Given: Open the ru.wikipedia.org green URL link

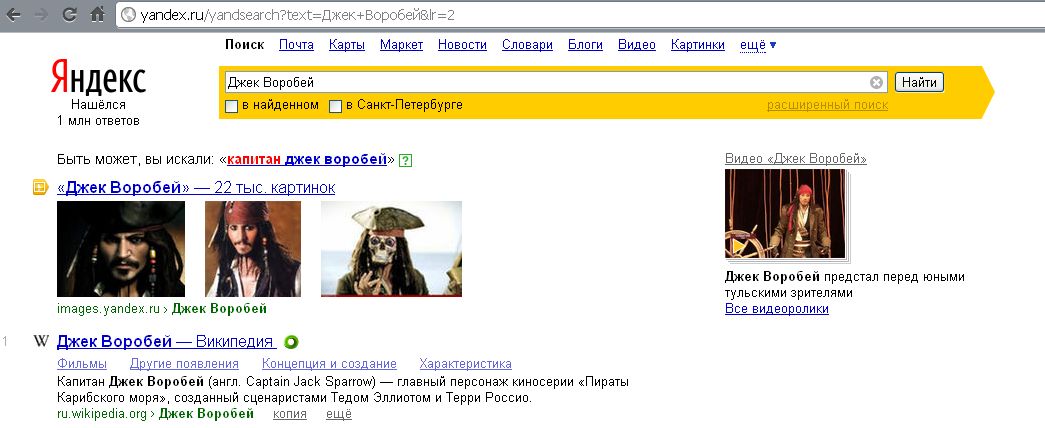Looking at the screenshot, I should [x=104, y=414].
